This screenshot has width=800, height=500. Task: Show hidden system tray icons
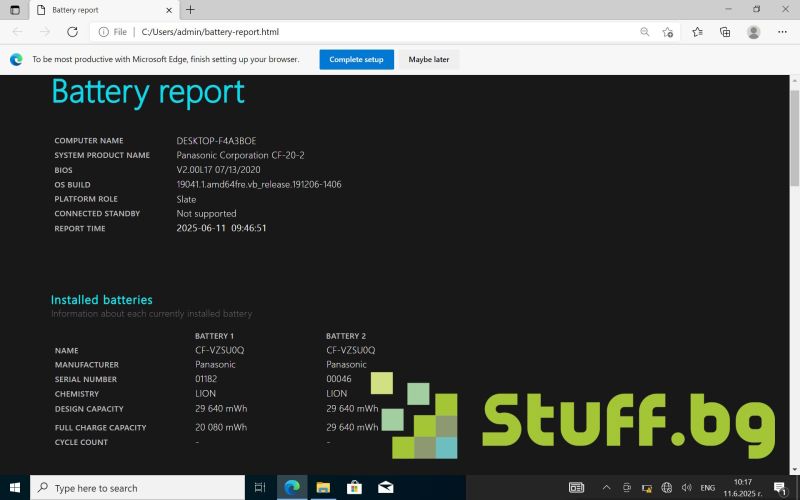pyautogui.click(x=606, y=488)
